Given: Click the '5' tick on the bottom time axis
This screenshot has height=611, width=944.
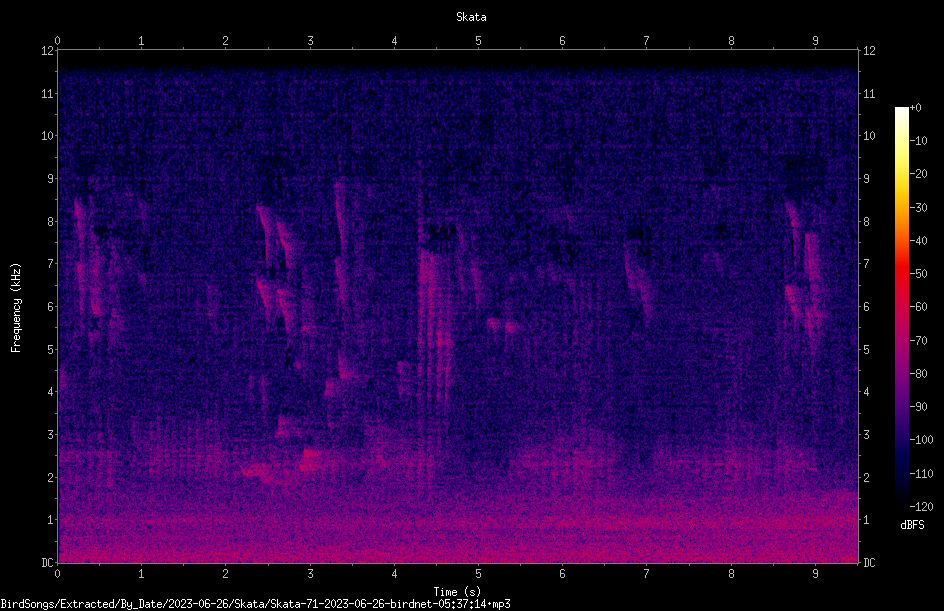Looking at the screenshot, I should 479,574.
